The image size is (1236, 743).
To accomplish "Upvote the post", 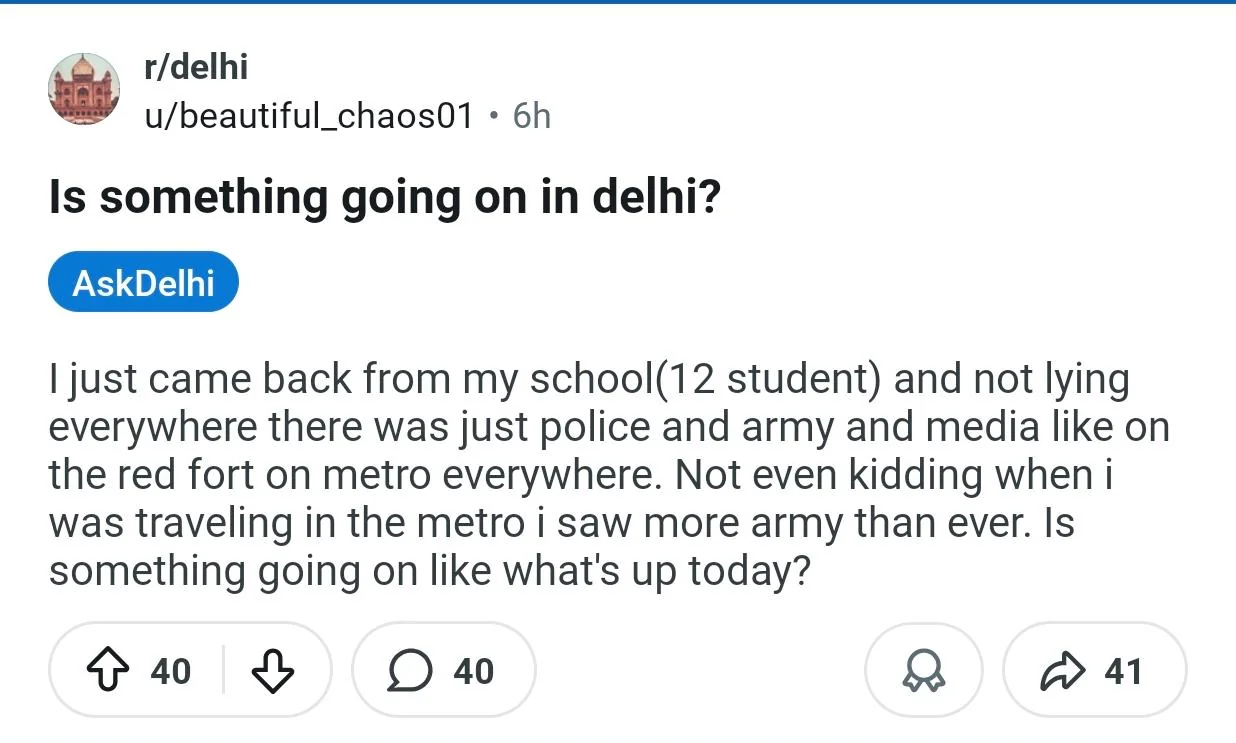I will [108, 671].
